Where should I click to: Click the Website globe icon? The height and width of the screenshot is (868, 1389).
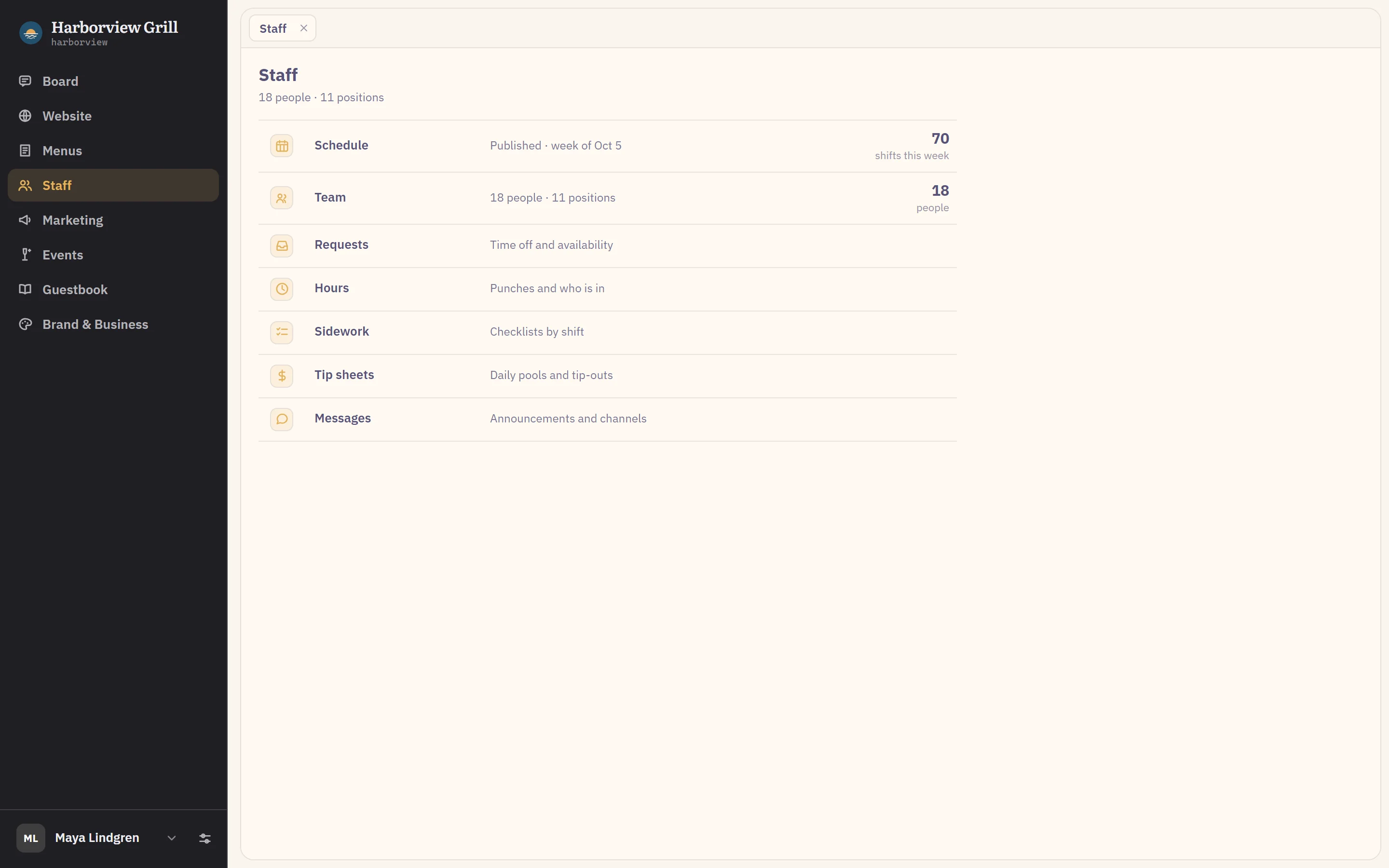pos(25,116)
